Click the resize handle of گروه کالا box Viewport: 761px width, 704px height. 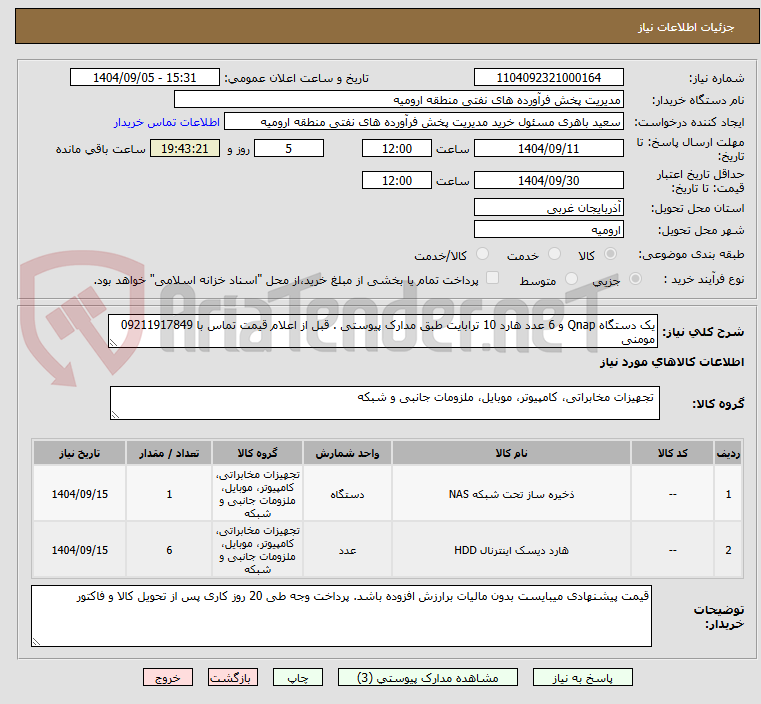(x=115, y=415)
